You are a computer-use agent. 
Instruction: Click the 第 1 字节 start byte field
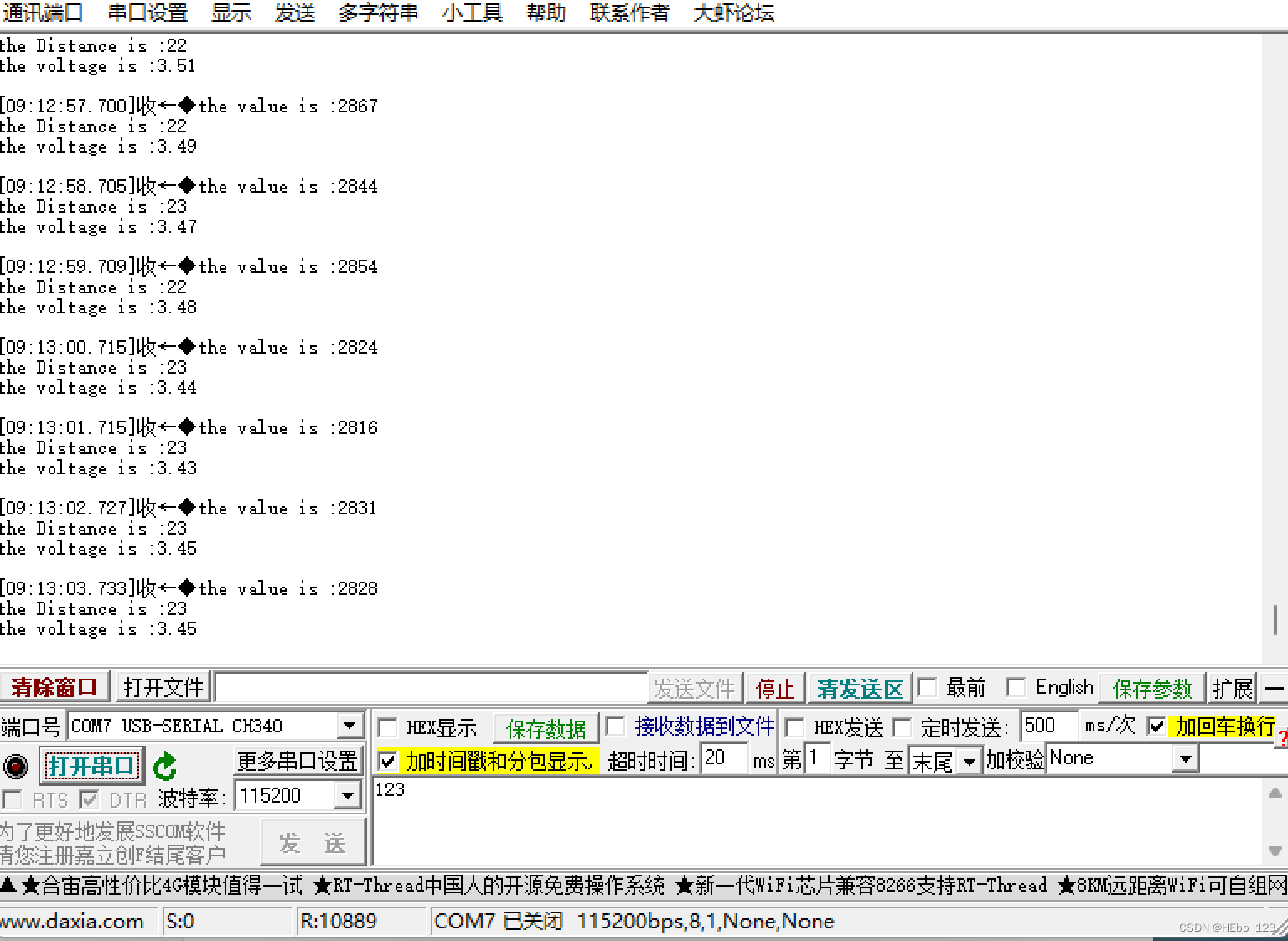(816, 758)
